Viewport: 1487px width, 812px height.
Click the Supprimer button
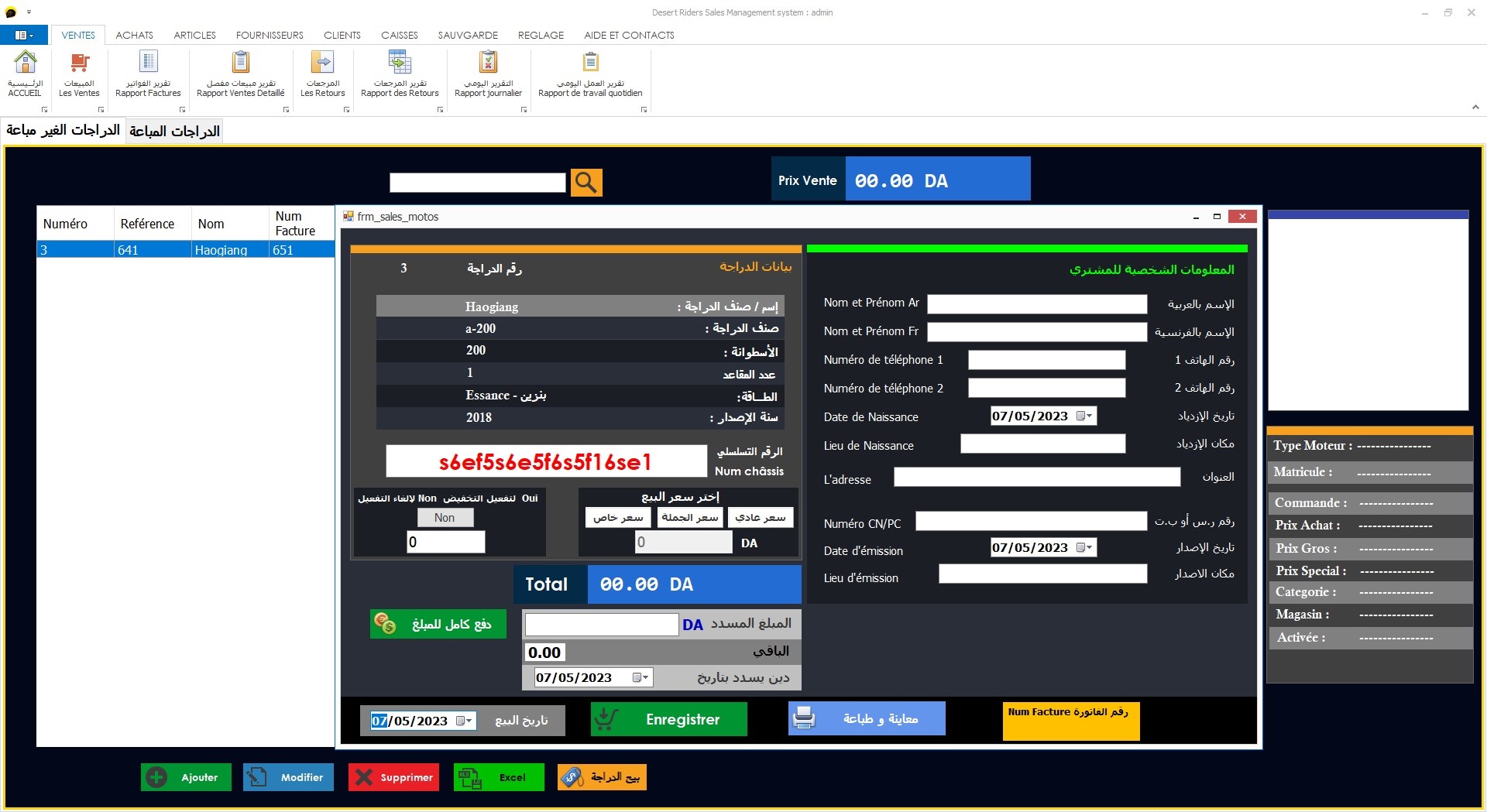393,777
